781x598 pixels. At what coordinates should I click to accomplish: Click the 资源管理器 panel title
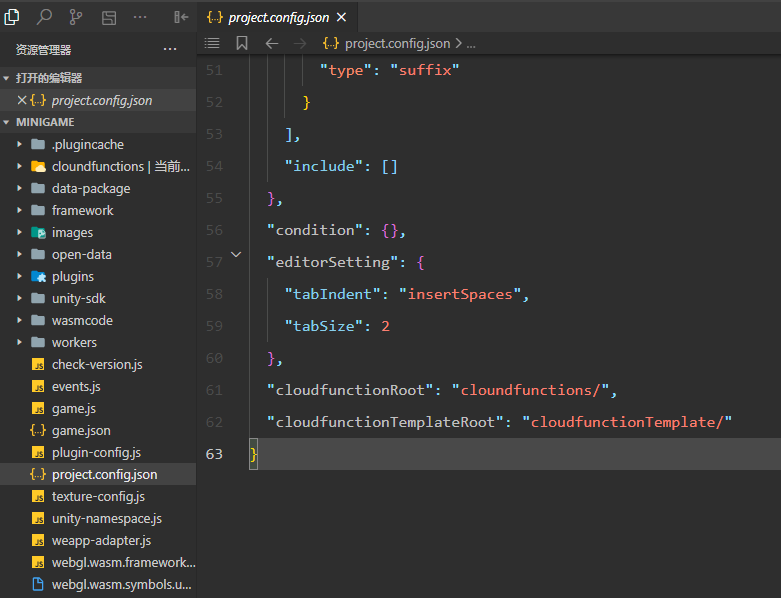43,50
